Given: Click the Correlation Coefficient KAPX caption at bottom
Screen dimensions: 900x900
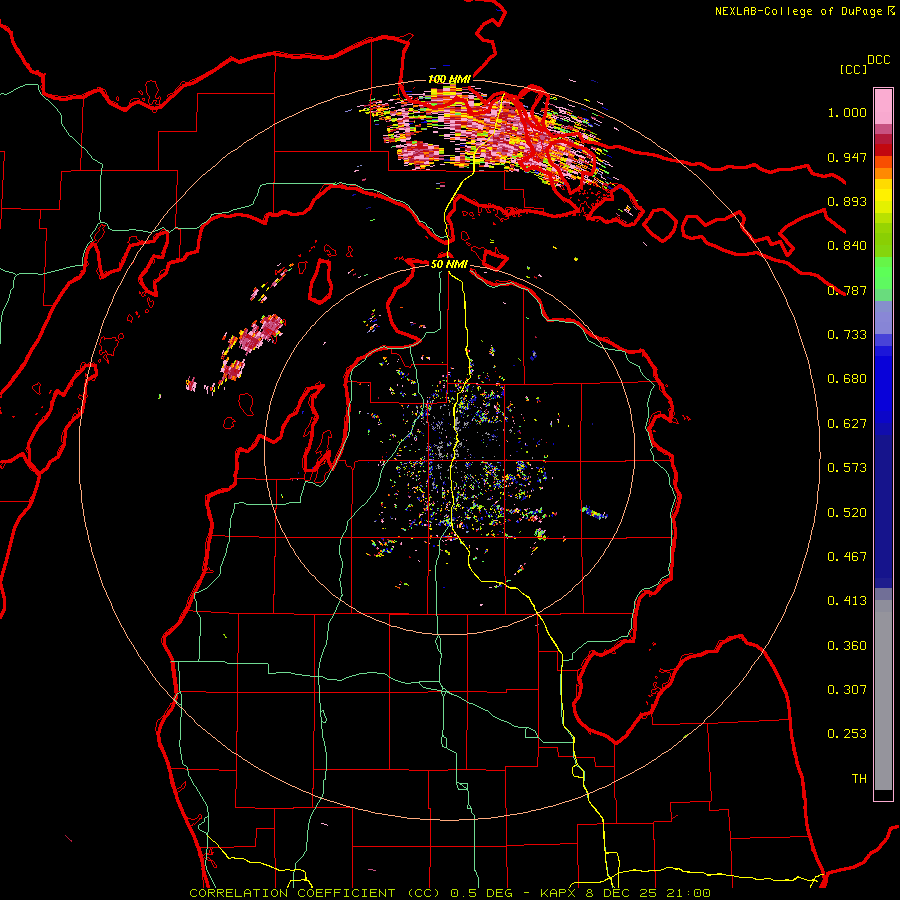Looking at the screenshot, I should (450, 893).
